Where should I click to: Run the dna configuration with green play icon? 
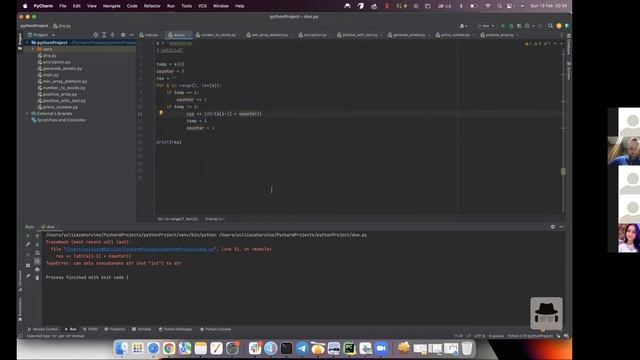tap(503, 26)
